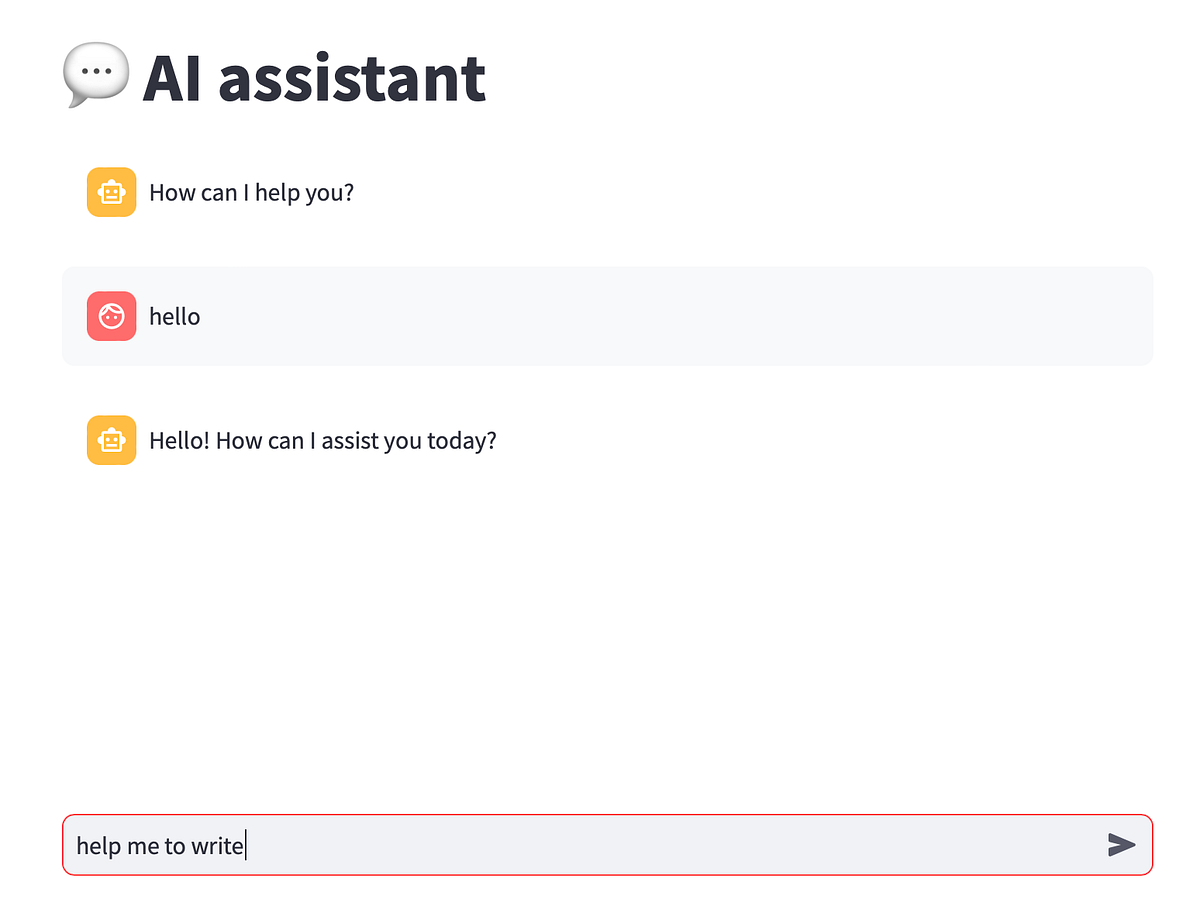This screenshot has height=916, width=1200.
Task: Click the "AI assistant" page heading
Action: [x=314, y=78]
